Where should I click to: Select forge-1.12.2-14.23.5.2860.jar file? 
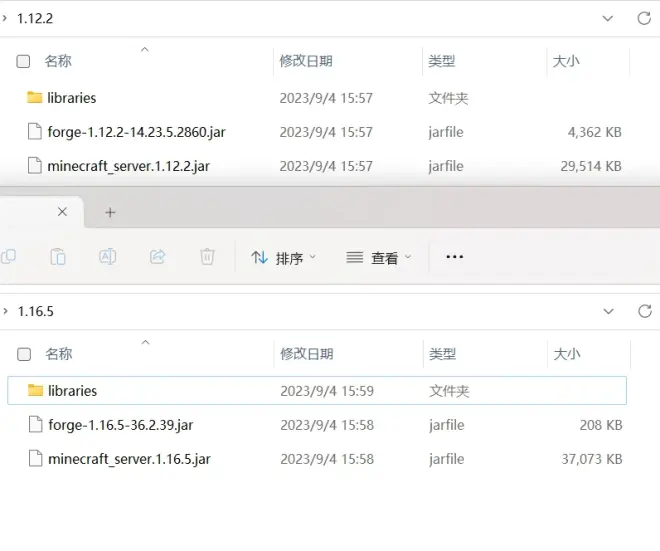(x=317, y=132)
